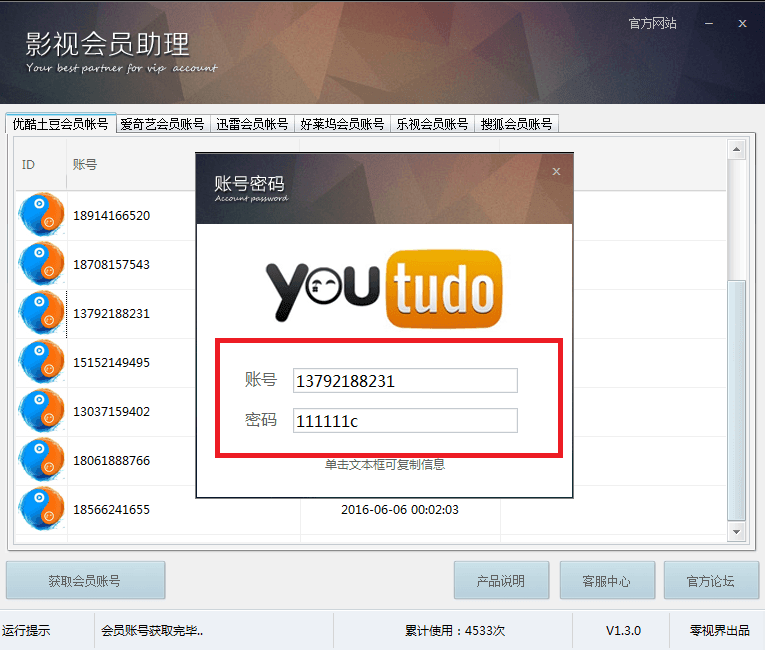Image resolution: width=765 pixels, height=650 pixels.
Task: Open the 客服中心 customer service
Action: [607, 580]
